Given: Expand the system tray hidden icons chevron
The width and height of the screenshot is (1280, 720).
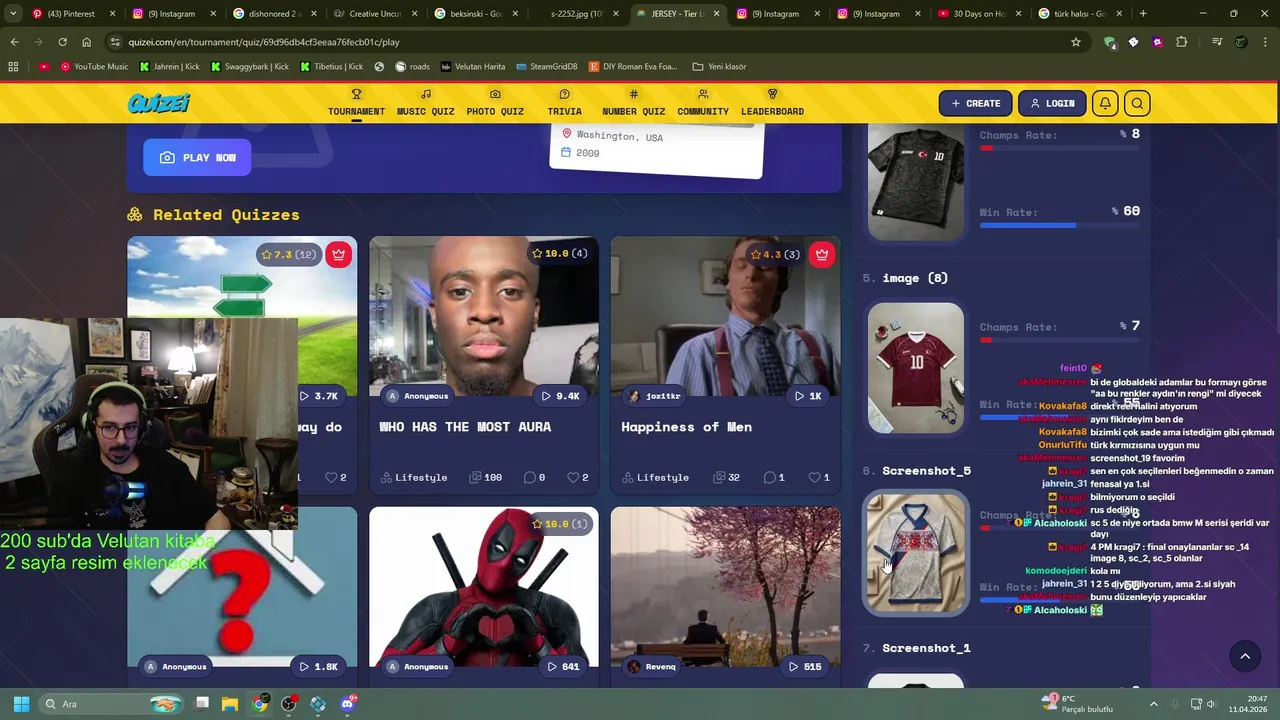Looking at the screenshot, I should tap(1153, 704).
